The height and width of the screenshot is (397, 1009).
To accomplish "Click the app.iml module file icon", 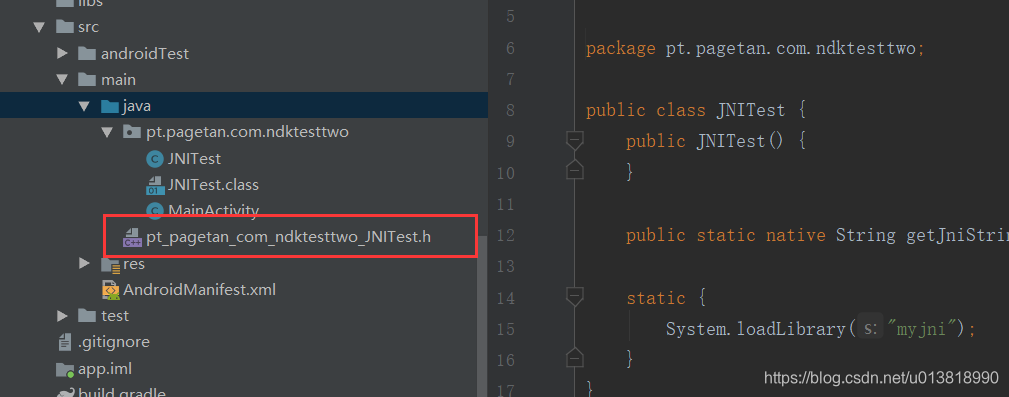I will coord(65,369).
